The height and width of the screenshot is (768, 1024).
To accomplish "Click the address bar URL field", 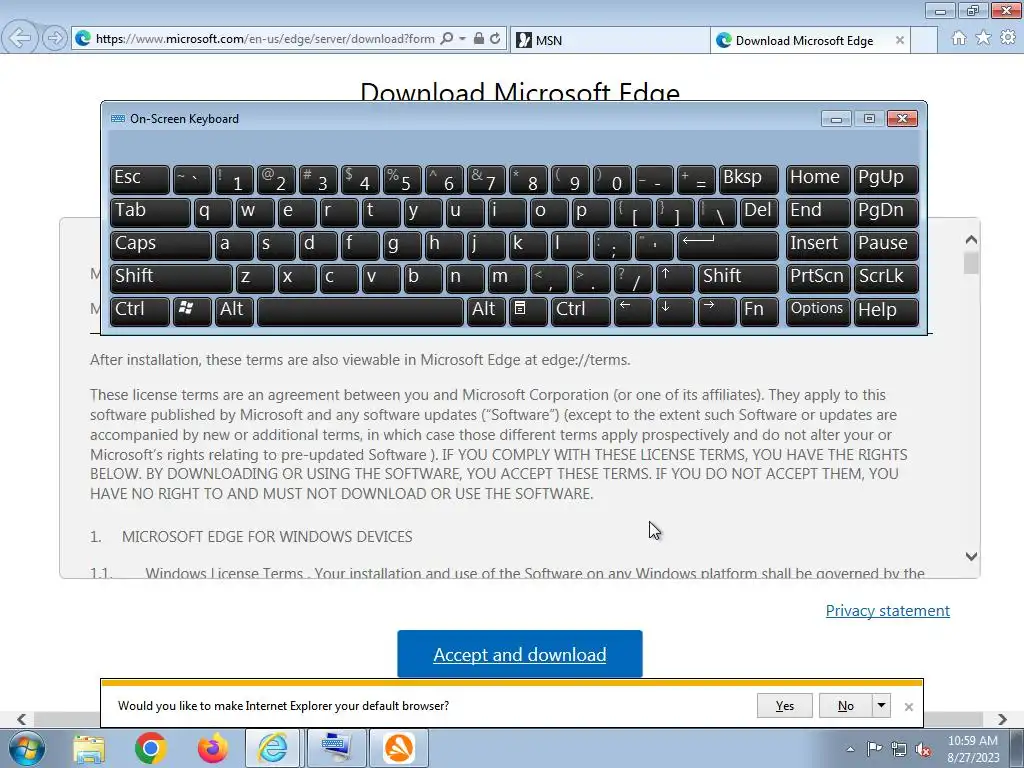I will pos(264,39).
